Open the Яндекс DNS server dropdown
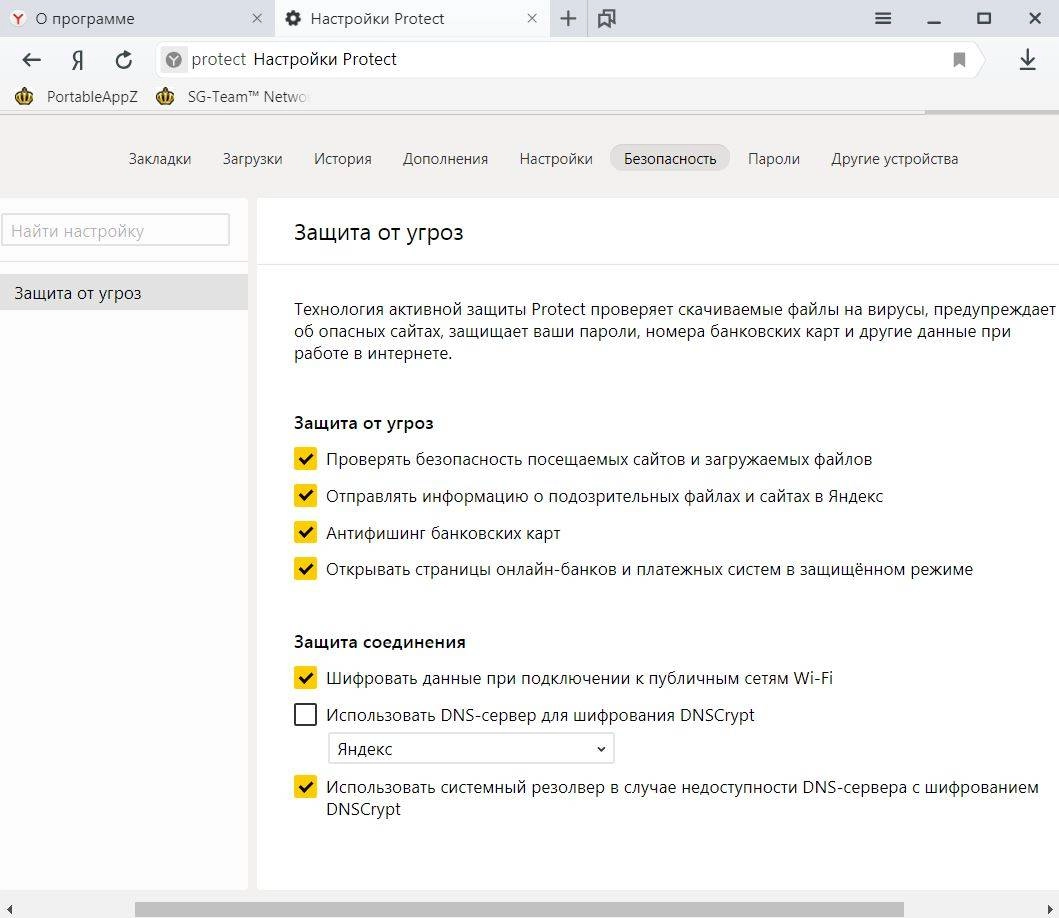This screenshot has width=1059, height=918. point(471,748)
